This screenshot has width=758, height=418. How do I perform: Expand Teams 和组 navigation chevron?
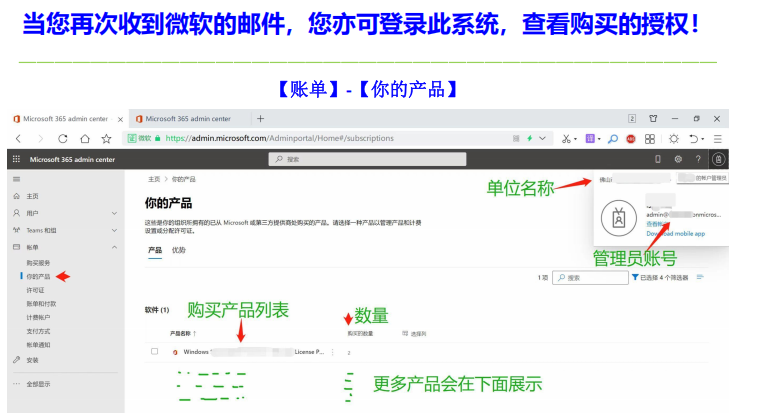tap(115, 231)
